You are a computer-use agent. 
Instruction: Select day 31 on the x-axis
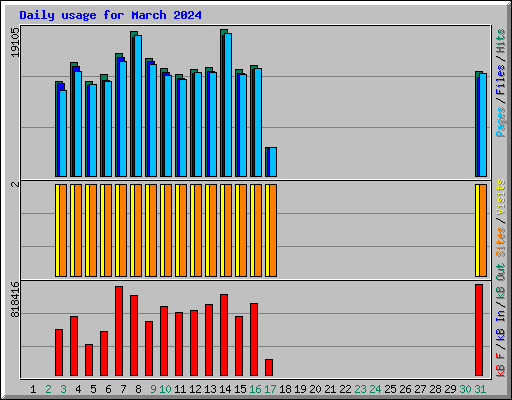point(480,389)
